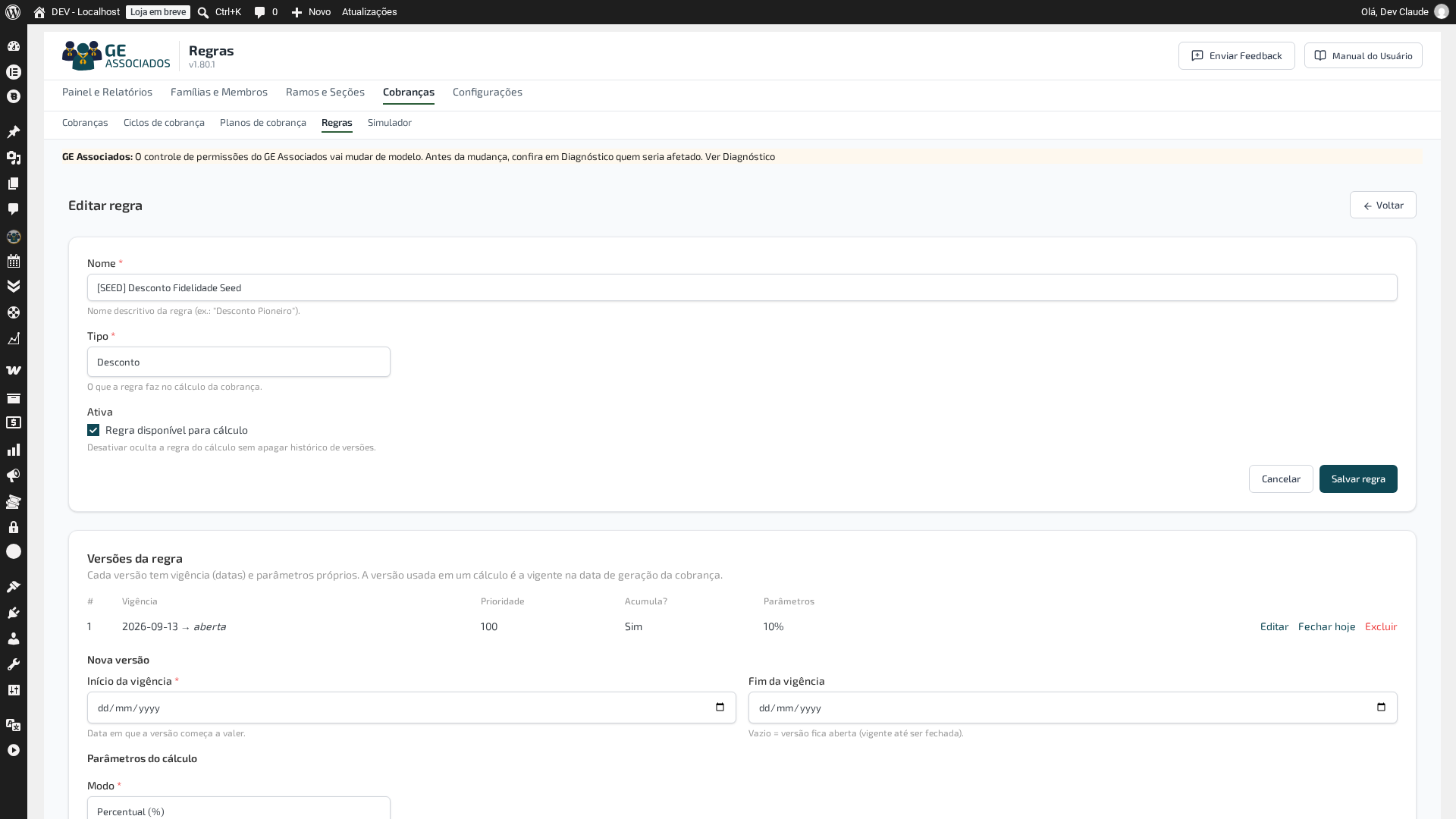
Task: Open the translation icon in sidebar
Action: [14, 725]
